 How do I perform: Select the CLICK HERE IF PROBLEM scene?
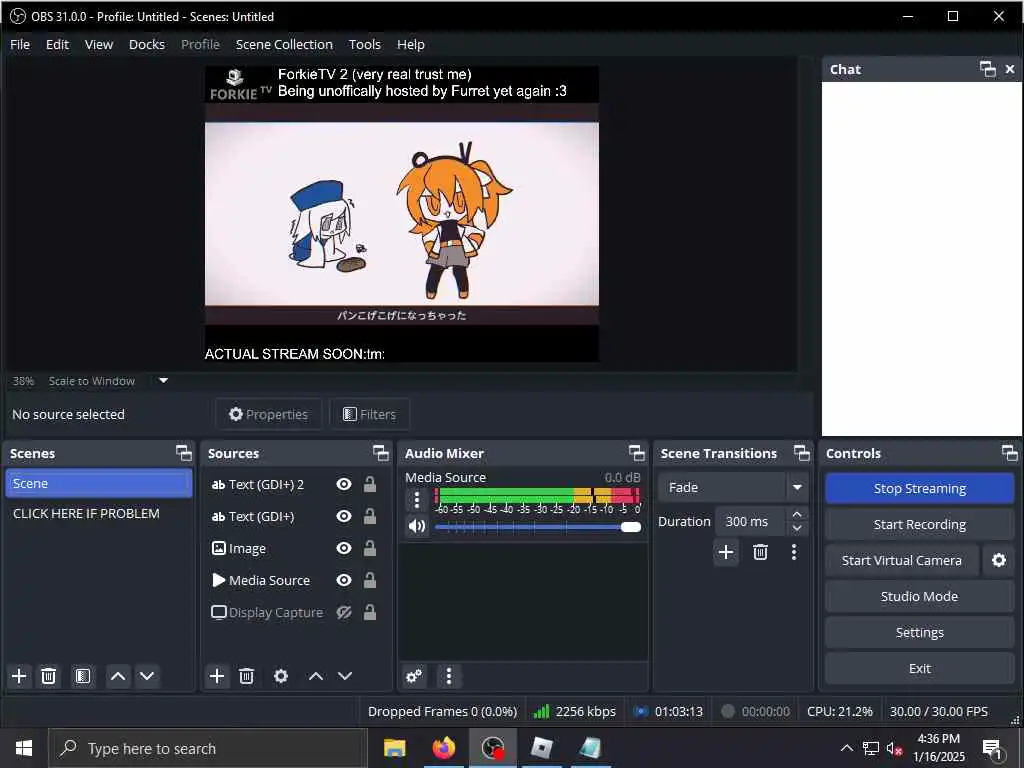(99, 513)
